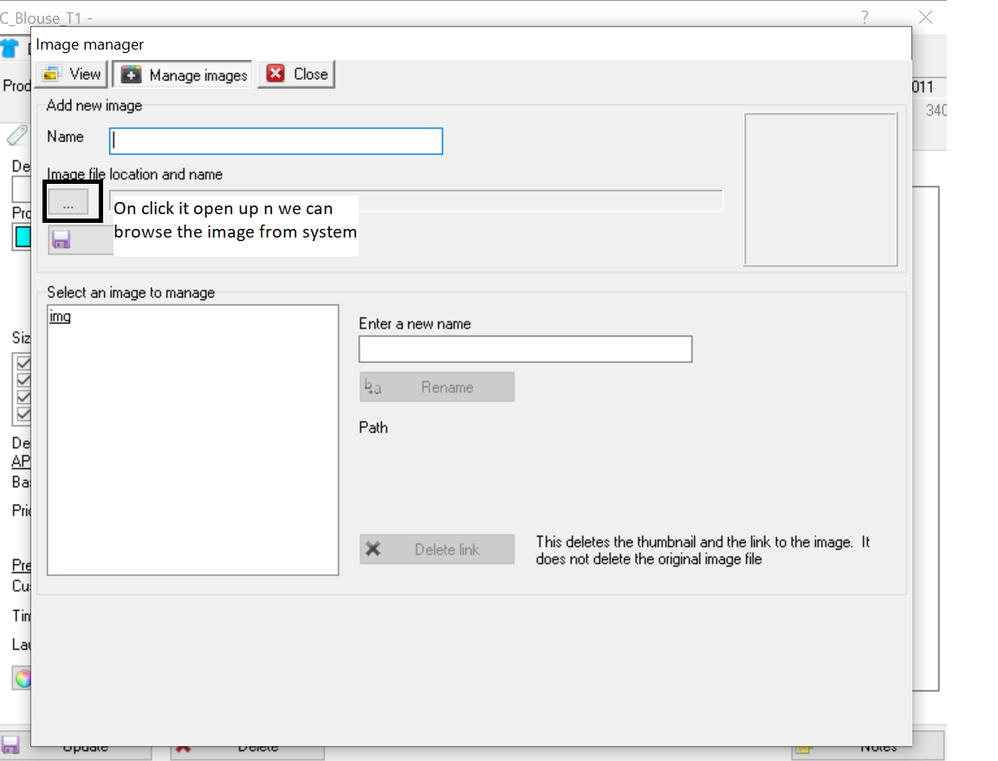Click the save disk icon on Update button

10,745
